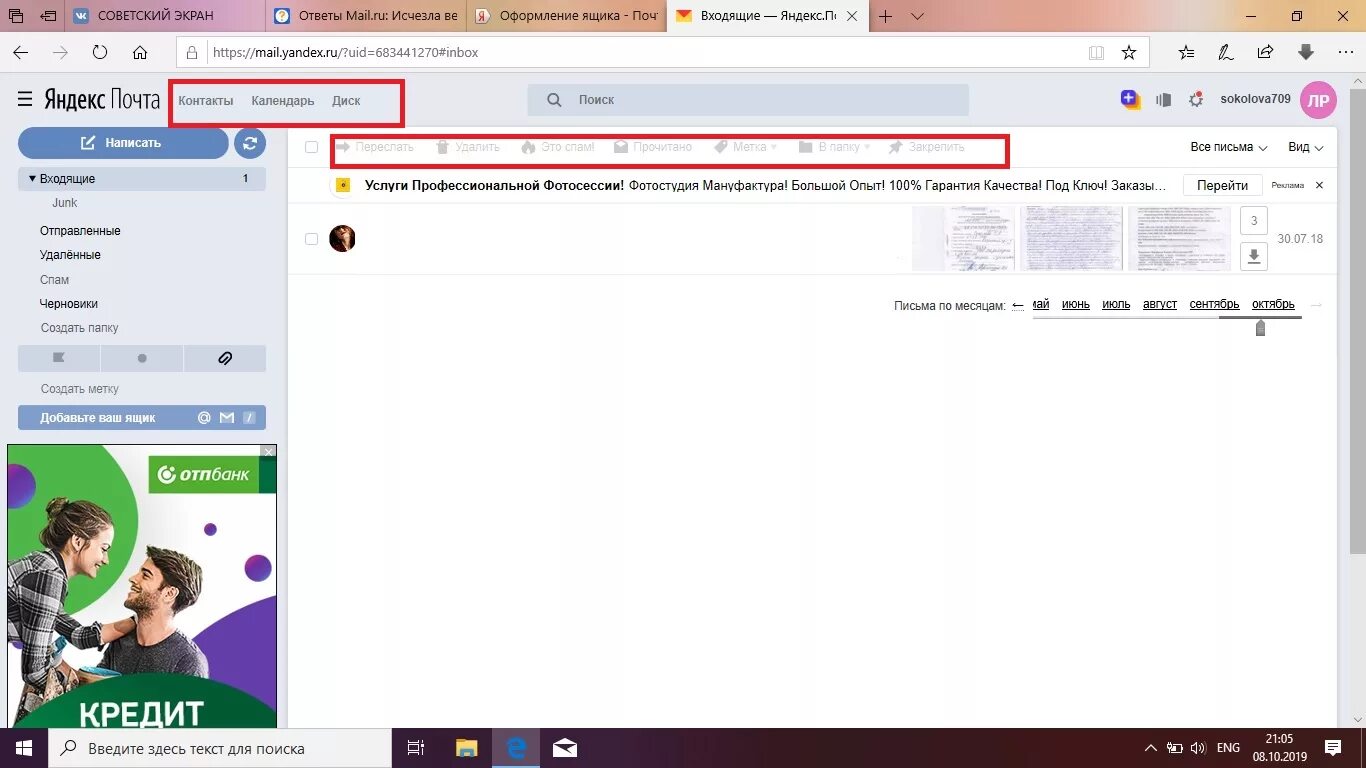
Task: Download all attachments from the 30.07.18 email
Action: pyautogui.click(x=1254, y=257)
